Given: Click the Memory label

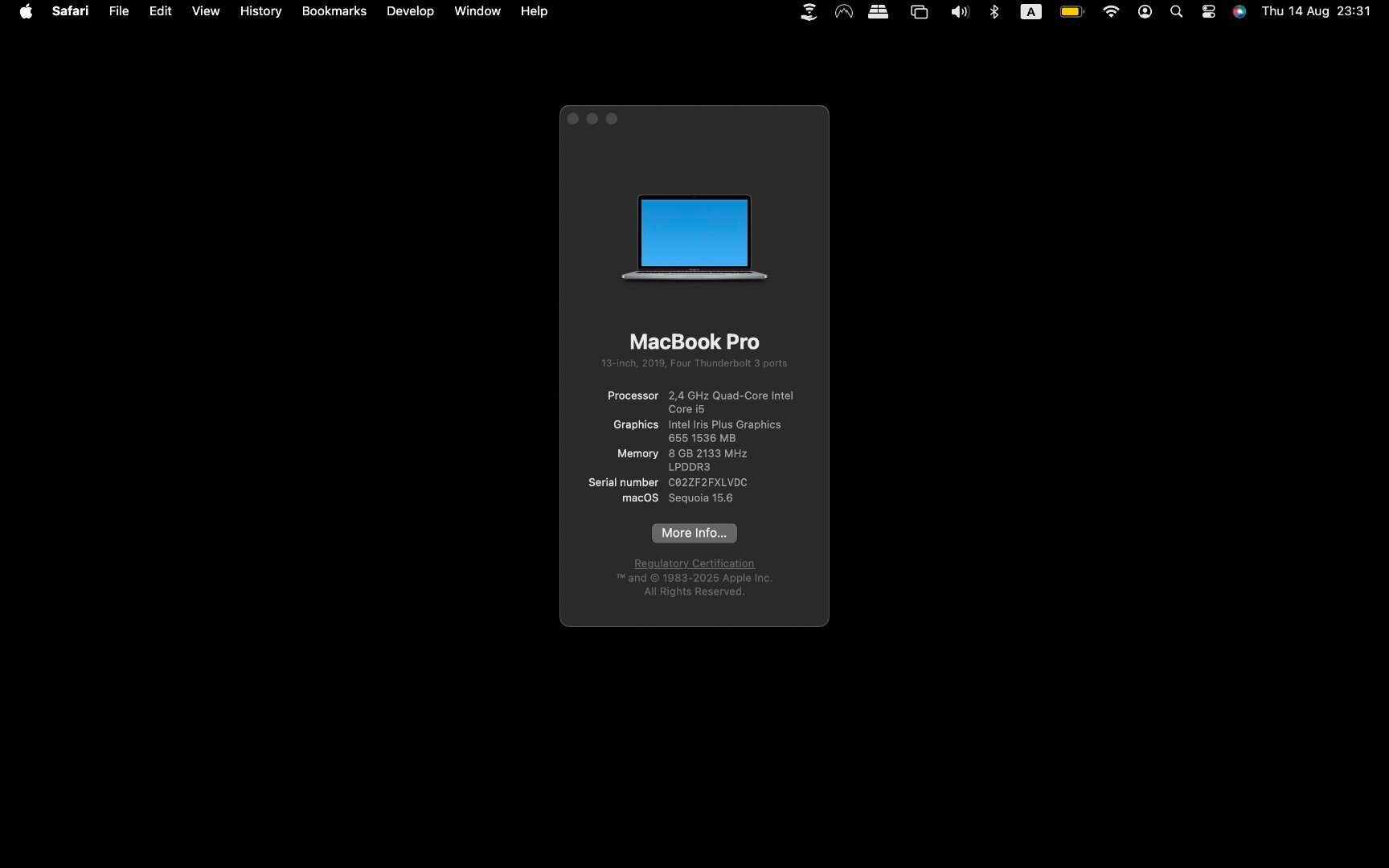Looking at the screenshot, I should click(x=637, y=453).
